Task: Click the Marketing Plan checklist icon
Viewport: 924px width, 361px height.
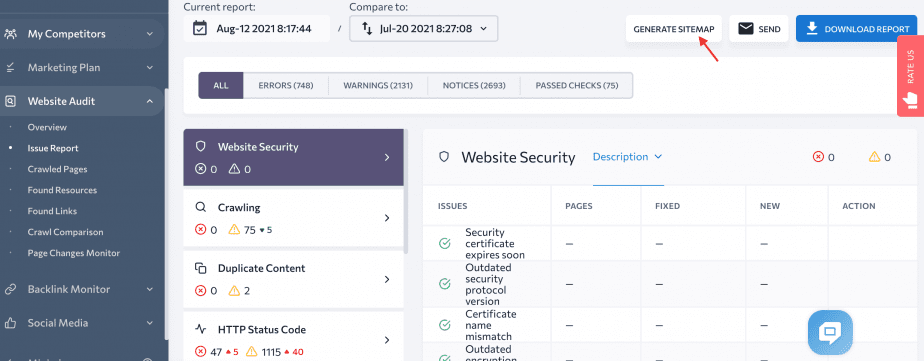Action: point(10,68)
